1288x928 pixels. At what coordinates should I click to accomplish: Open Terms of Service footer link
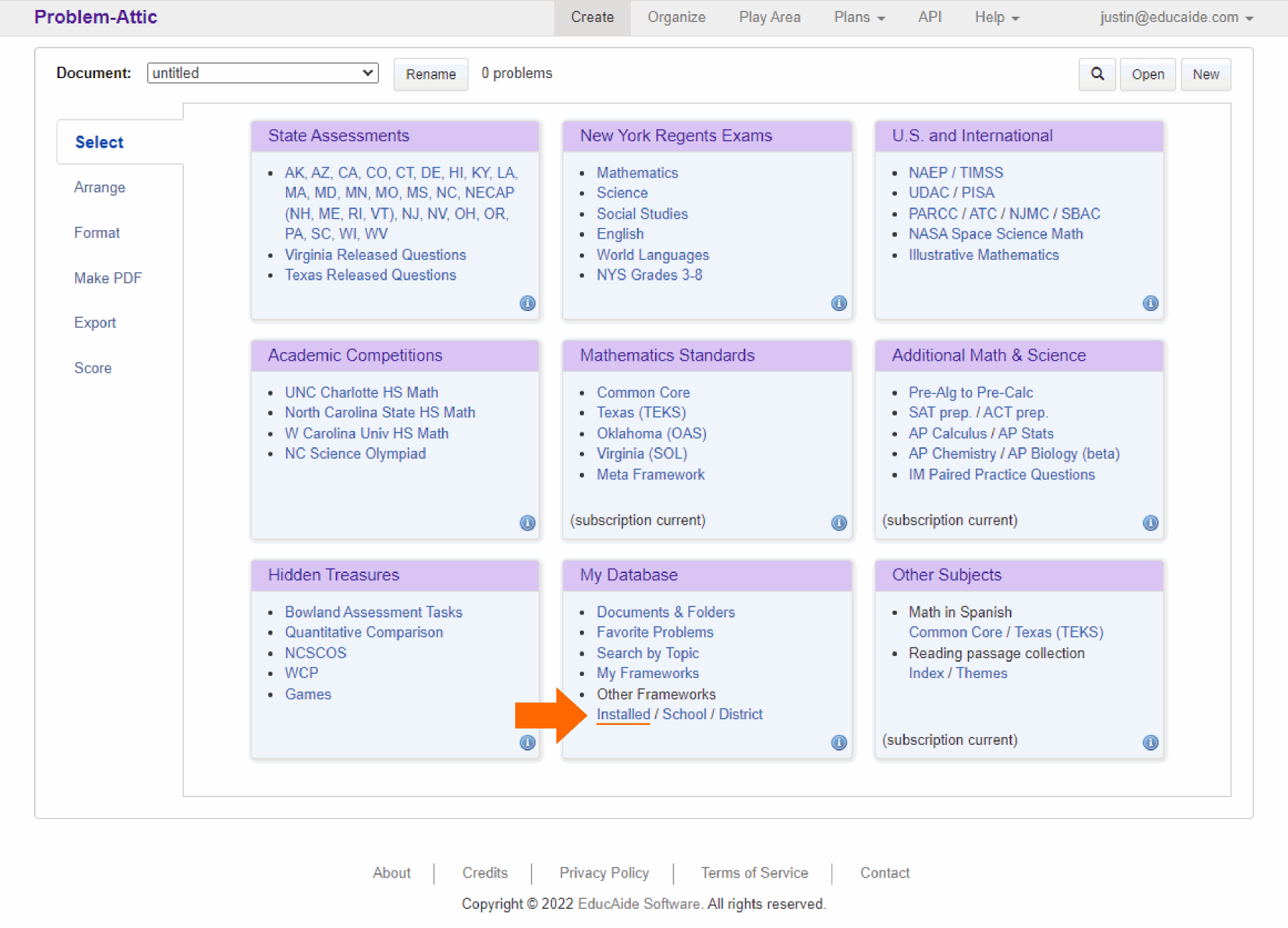coord(754,873)
